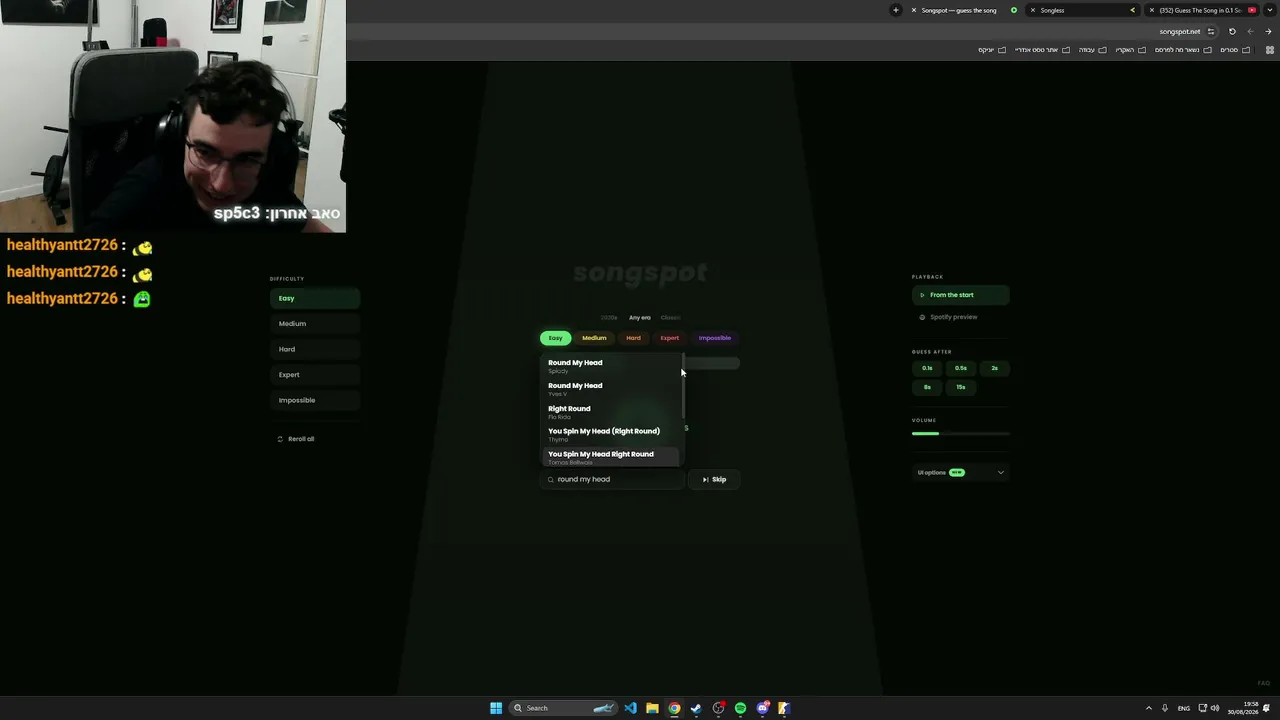Open Spotify from taskbar
This screenshot has height=720, width=1280.
(x=740, y=708)
